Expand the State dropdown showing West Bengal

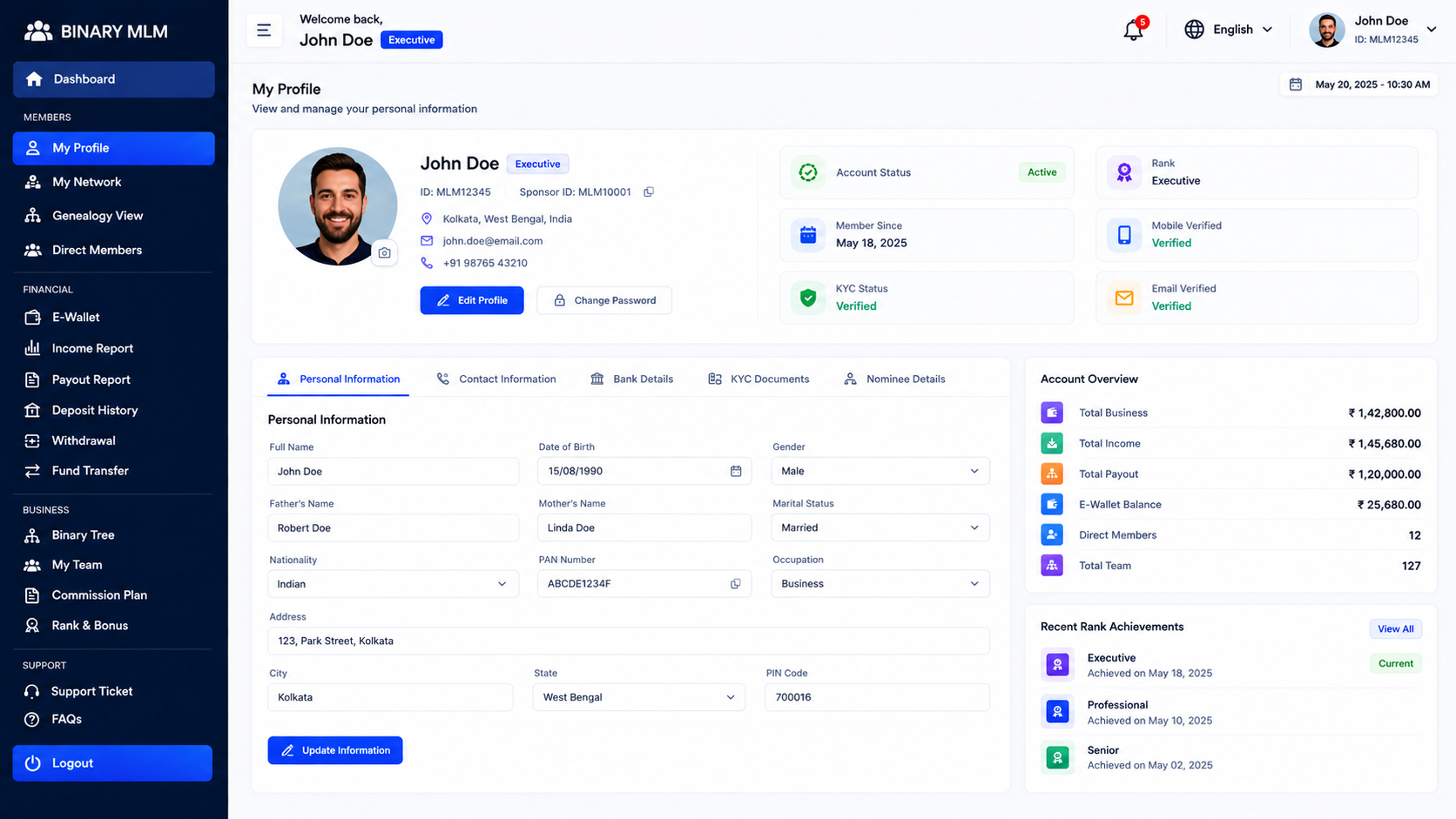(x=638, y=697)
